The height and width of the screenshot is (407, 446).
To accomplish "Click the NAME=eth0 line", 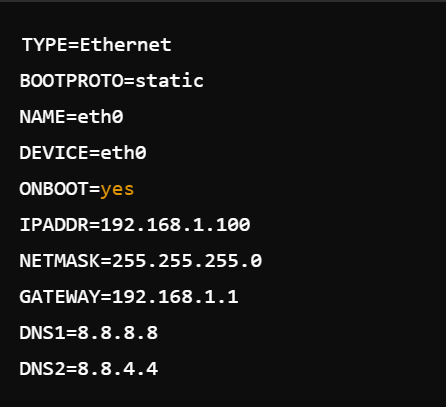I will (x=71, y=117).
